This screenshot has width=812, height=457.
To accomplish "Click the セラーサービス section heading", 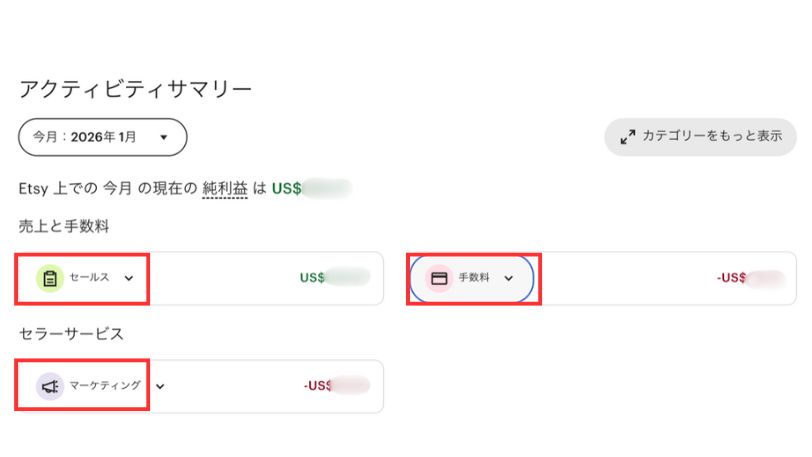I will click(x=70, y=332).
